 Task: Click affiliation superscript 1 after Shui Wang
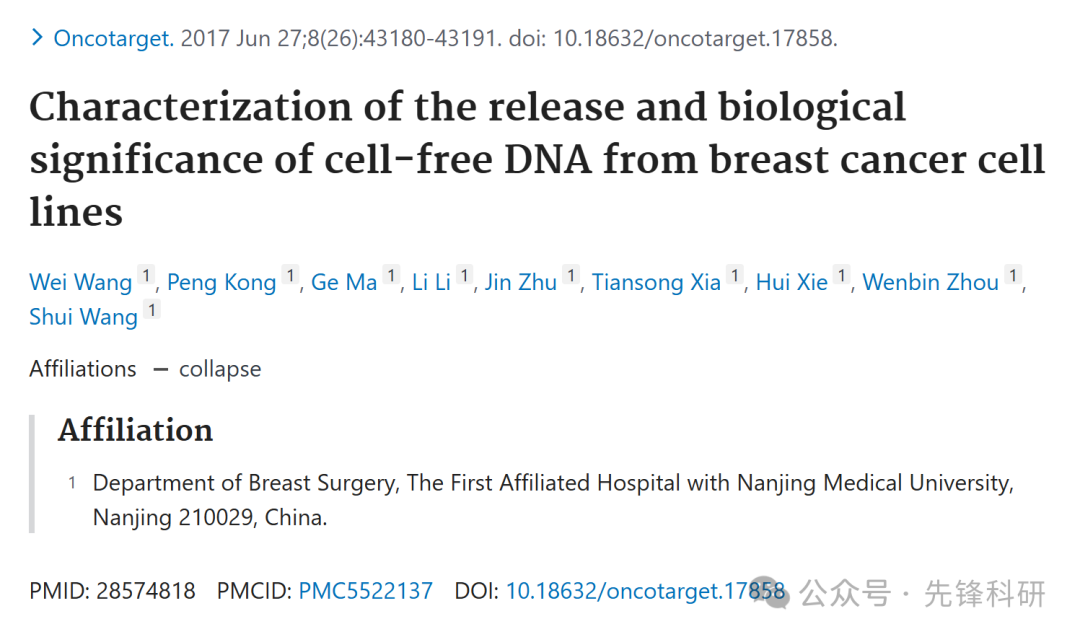[x=152, y=310]
